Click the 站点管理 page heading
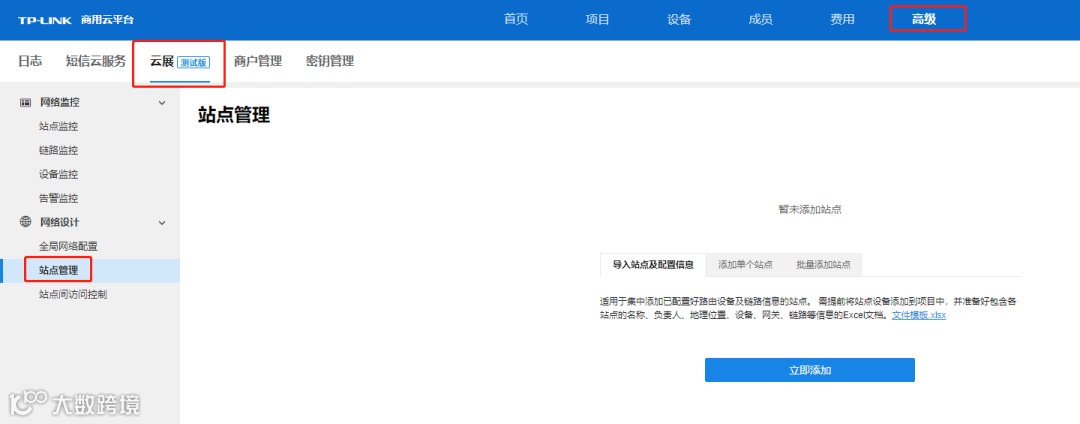1080x424 pixels. pos(234,116)
